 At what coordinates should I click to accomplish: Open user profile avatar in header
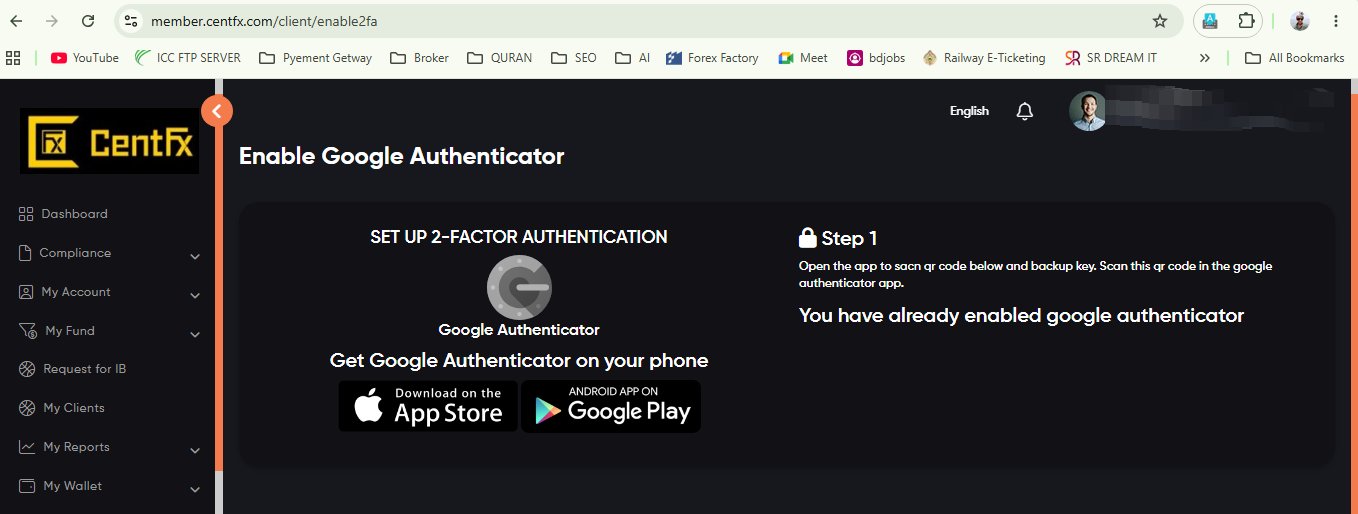pos(1087,111)
